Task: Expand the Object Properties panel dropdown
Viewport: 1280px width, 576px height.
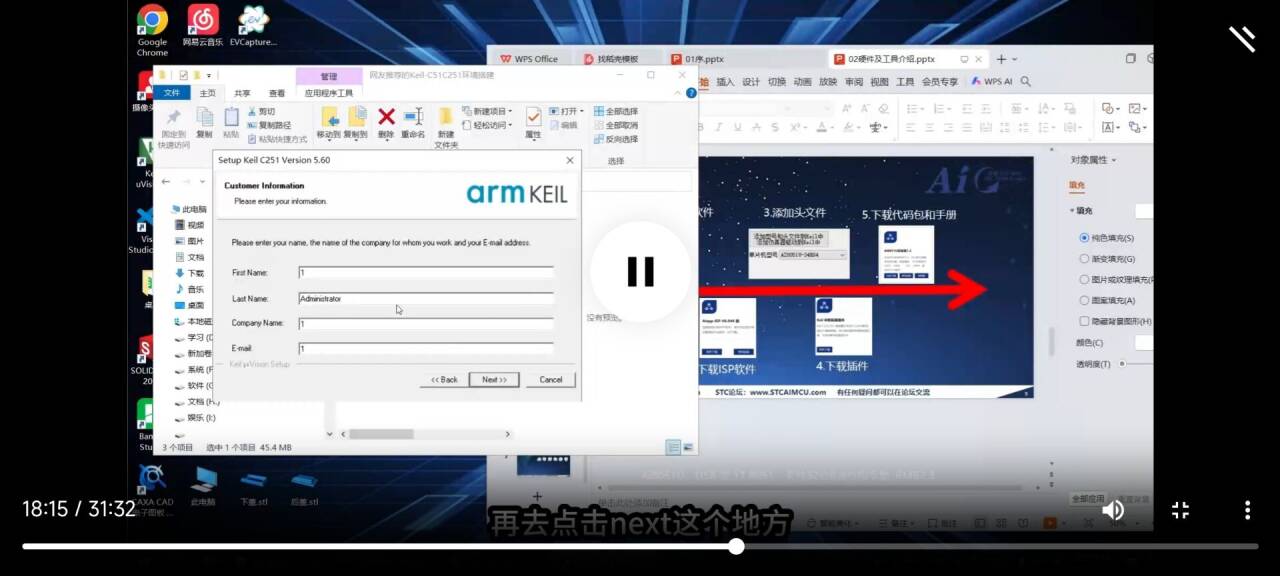Action: 1093,160
